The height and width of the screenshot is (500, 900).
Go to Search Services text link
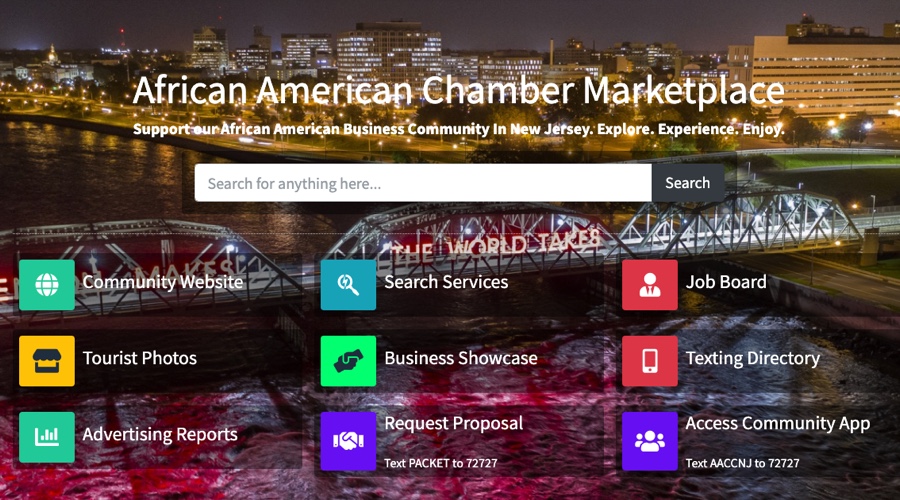coord(446,282)
